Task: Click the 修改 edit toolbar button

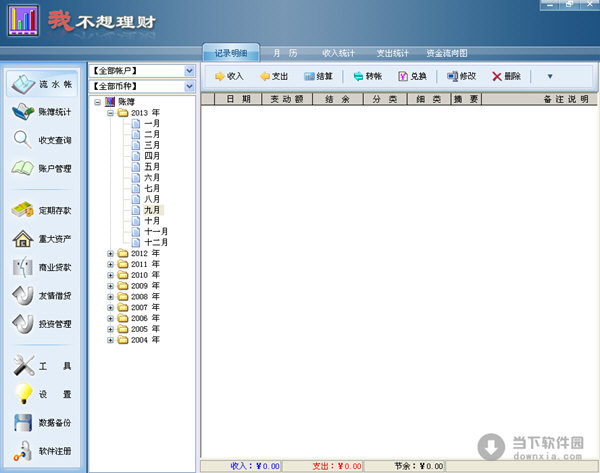Action: (x=461, y=76)
